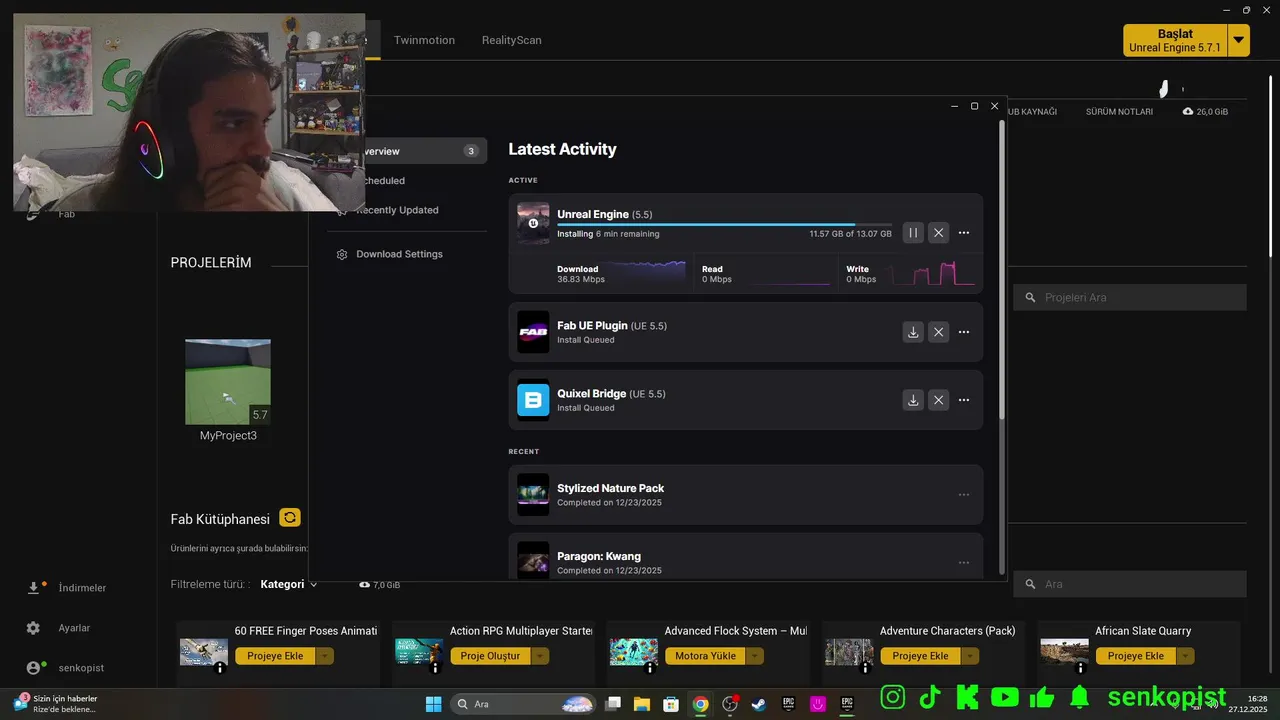Image resolution: width=1280 pixels, height=720 pixels.
Task: Expand the Başlat launch version dropdown arrow
Action: point(1239,40)
